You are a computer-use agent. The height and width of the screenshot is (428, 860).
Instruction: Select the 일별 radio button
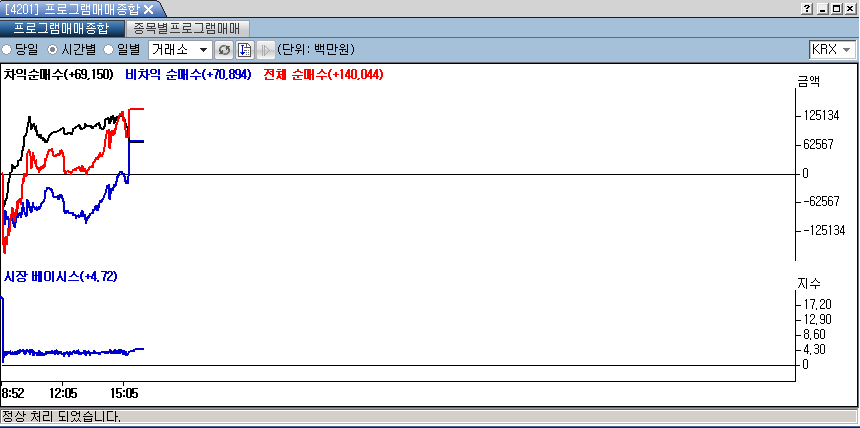(109, 50)
